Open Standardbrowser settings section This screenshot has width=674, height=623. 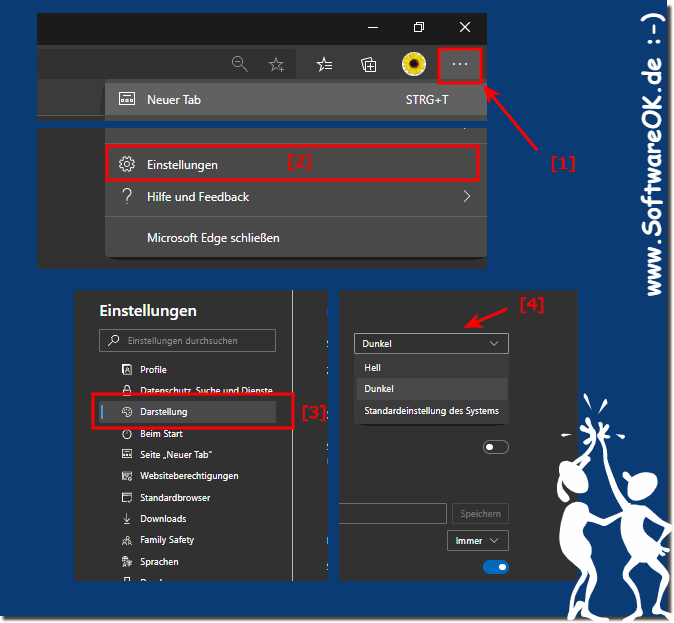(187, 497)
